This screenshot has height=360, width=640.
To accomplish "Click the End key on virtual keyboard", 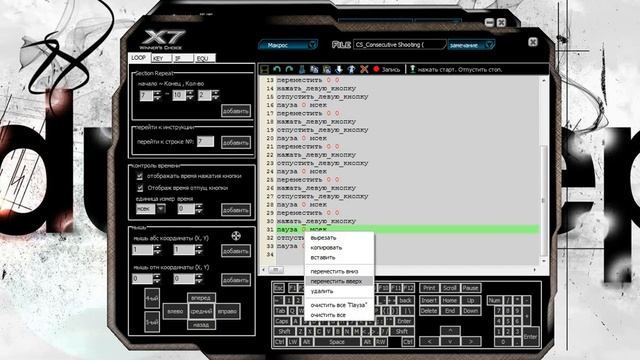I will (x=450, y=311).
